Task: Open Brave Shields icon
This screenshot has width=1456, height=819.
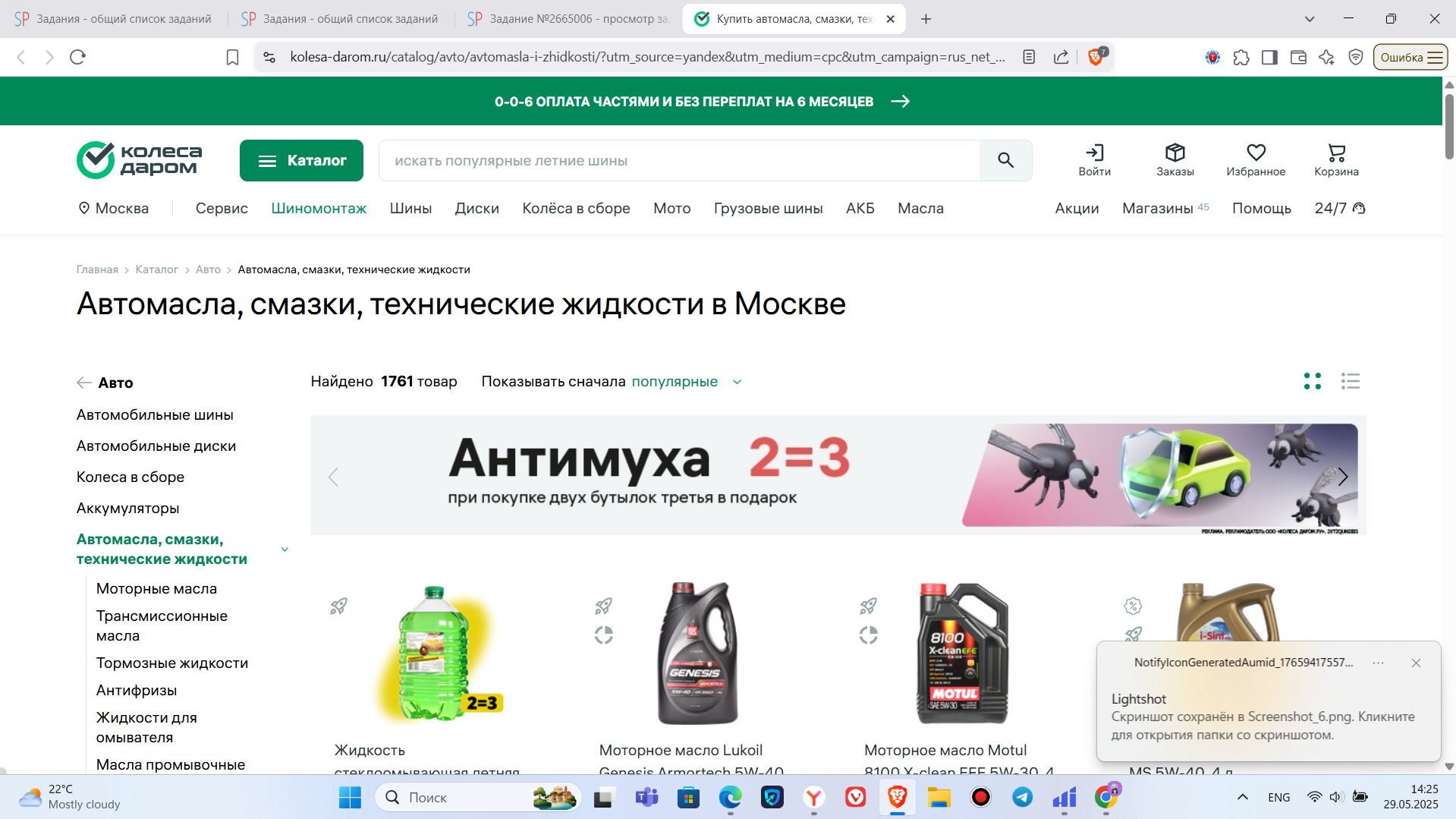Action: 1096,57
